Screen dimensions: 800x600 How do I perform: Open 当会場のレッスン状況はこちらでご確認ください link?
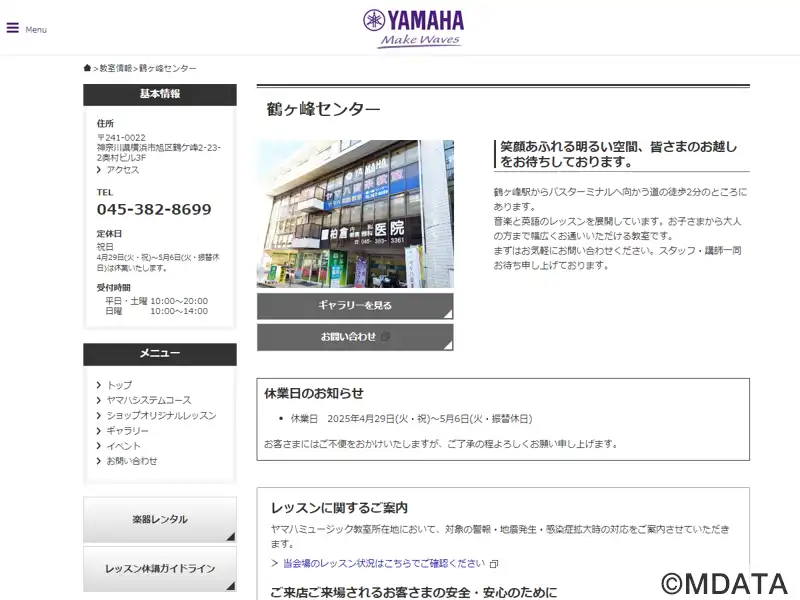[x=384, y=563]
